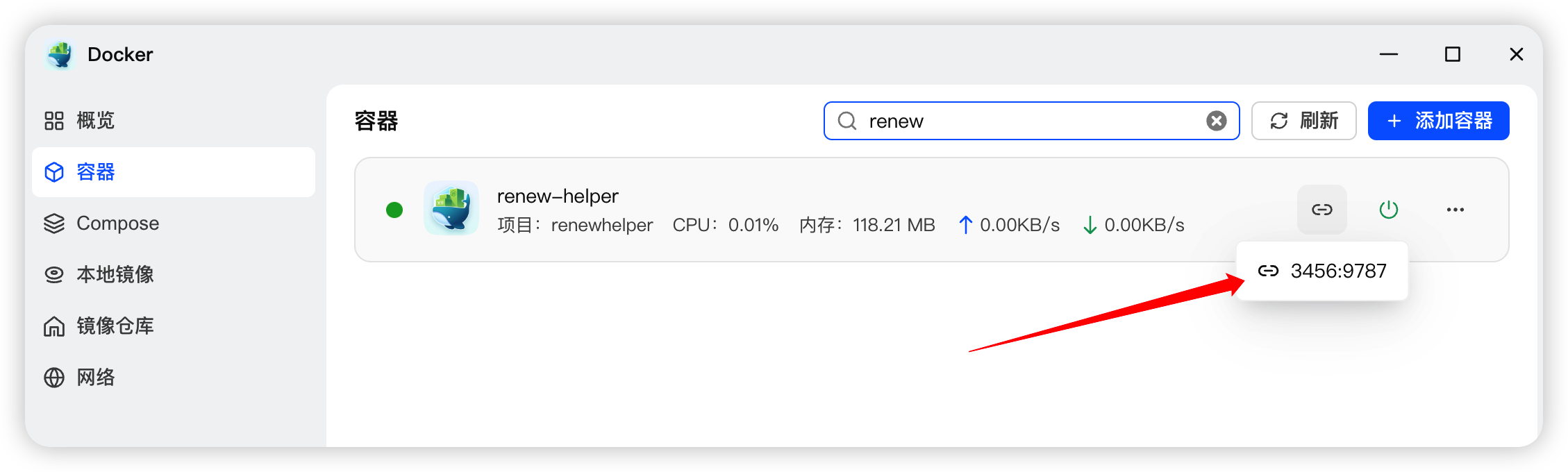Screen dimensions: 1568x472
Task: Click the magnifier search icon
Action: [847, 121]
